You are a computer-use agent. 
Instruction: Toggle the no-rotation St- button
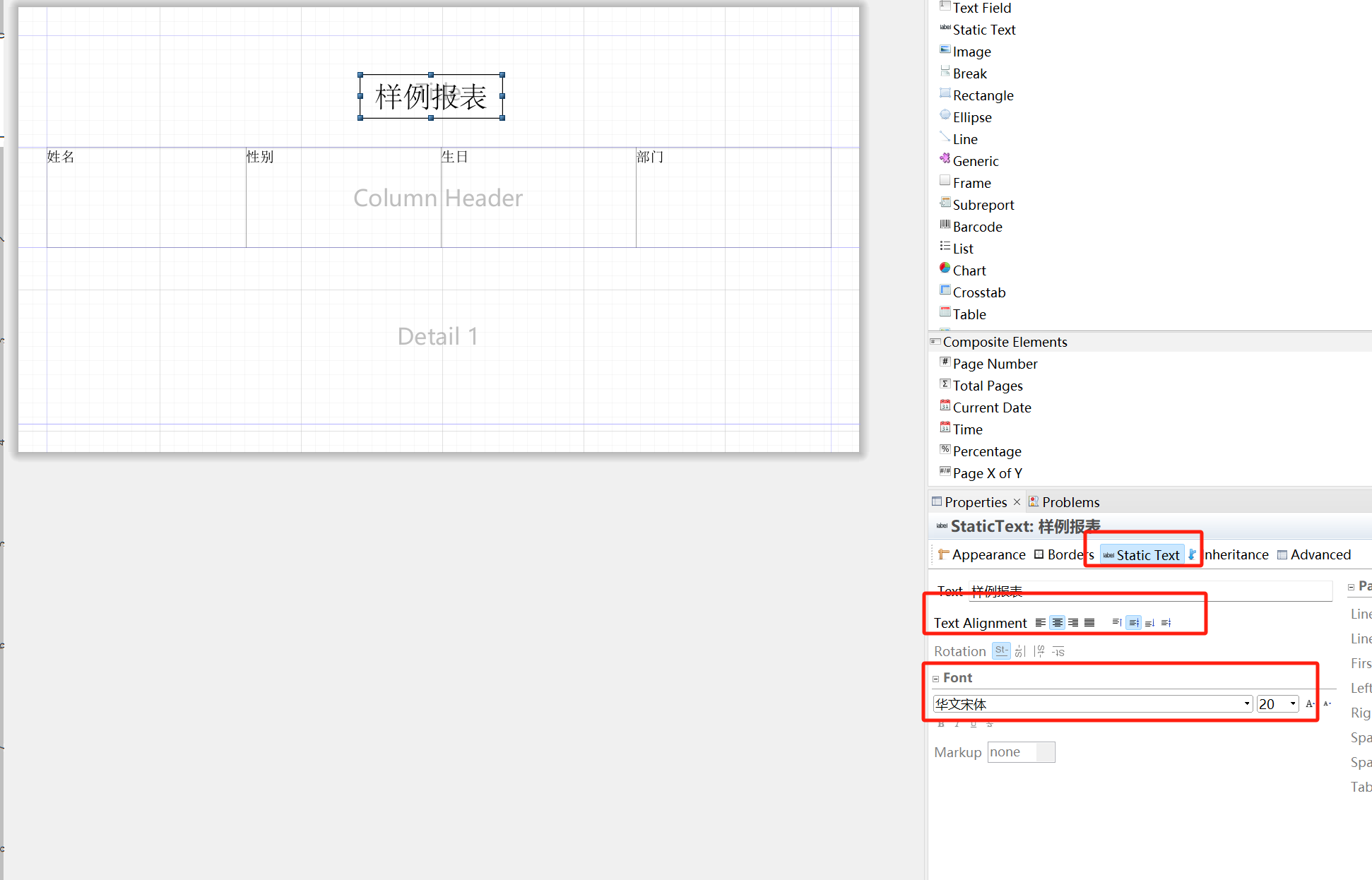[x=1001, y=650]
